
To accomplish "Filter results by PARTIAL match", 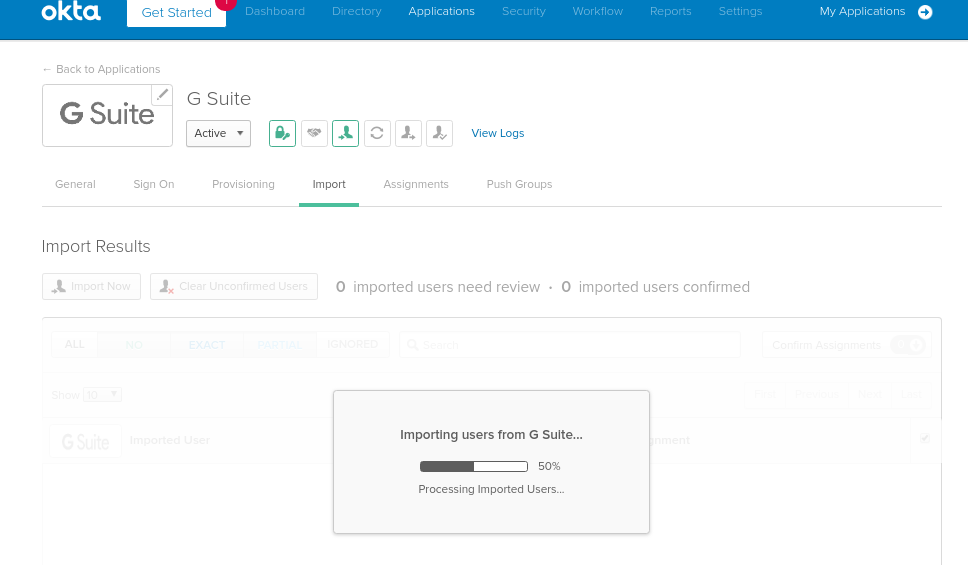I will [280, 345].
